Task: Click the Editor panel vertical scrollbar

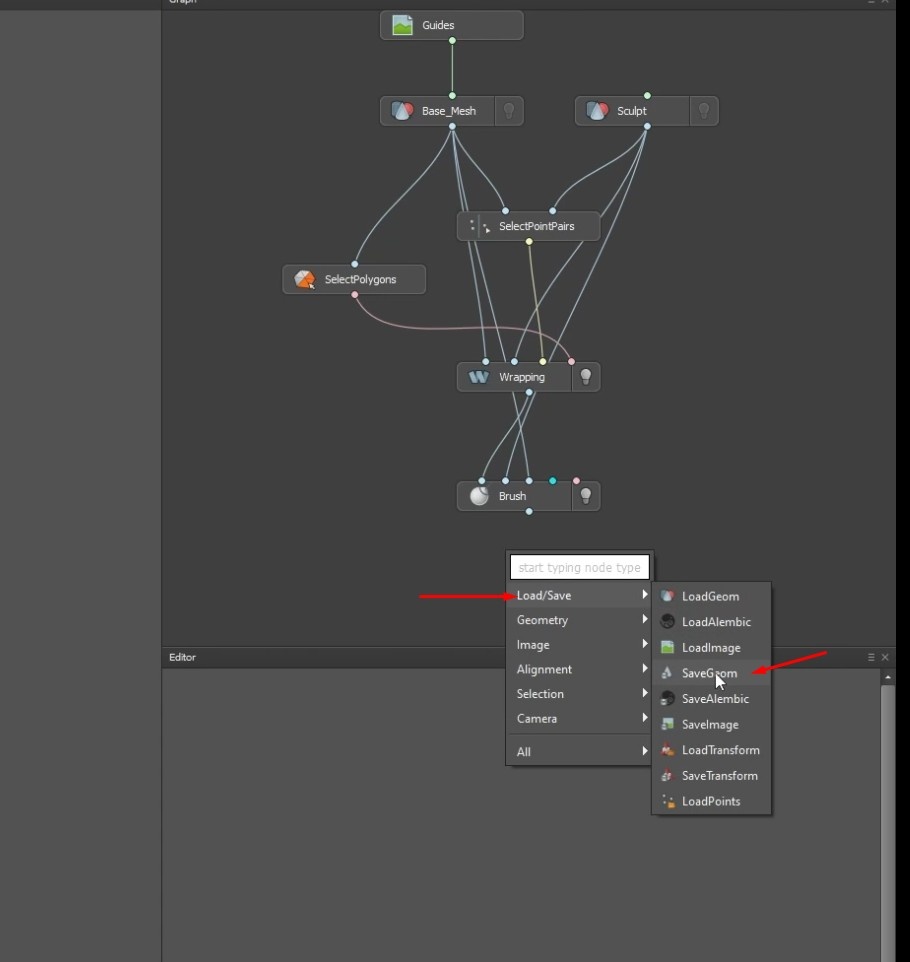Action: pyautogui.click(x=887, y=800)
